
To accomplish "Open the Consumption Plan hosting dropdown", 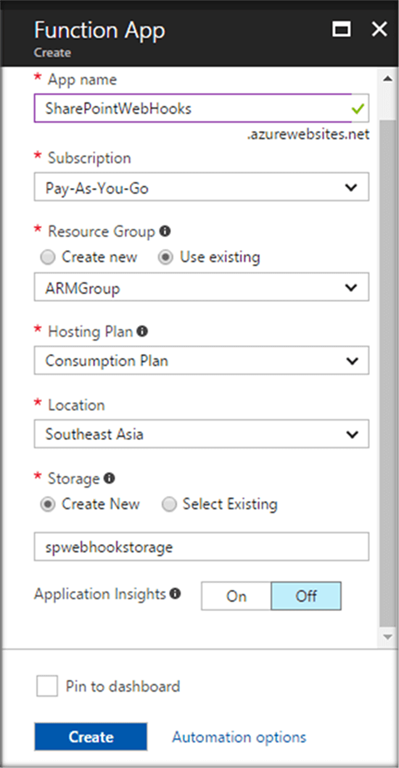I will (201, 360).
